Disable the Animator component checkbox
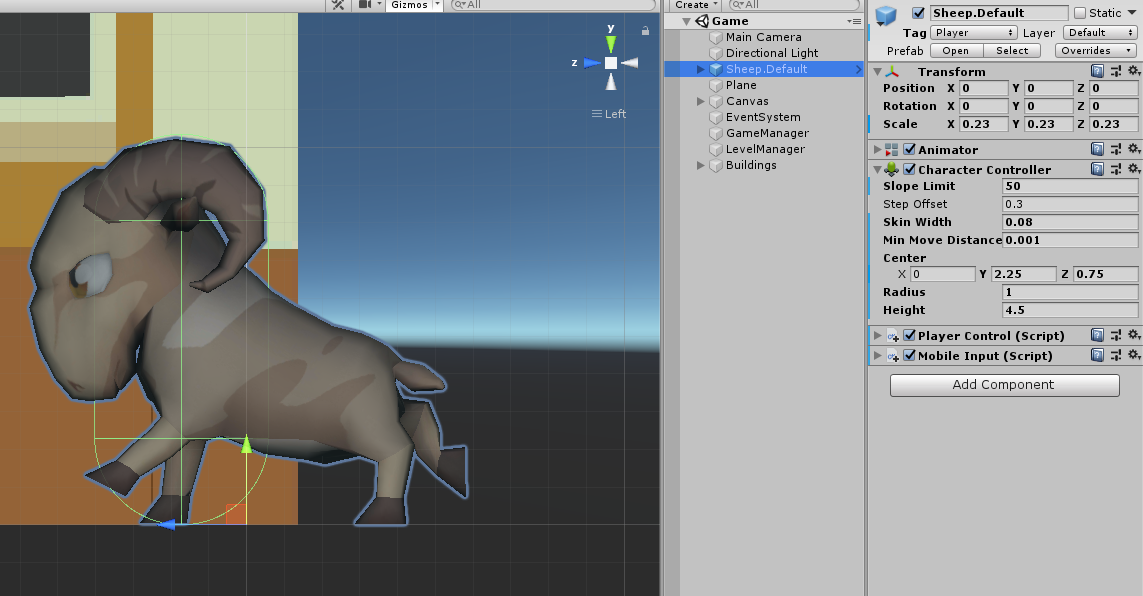Image resolution: width=1143 pixels, height=596 pixels. click(909, 148)
